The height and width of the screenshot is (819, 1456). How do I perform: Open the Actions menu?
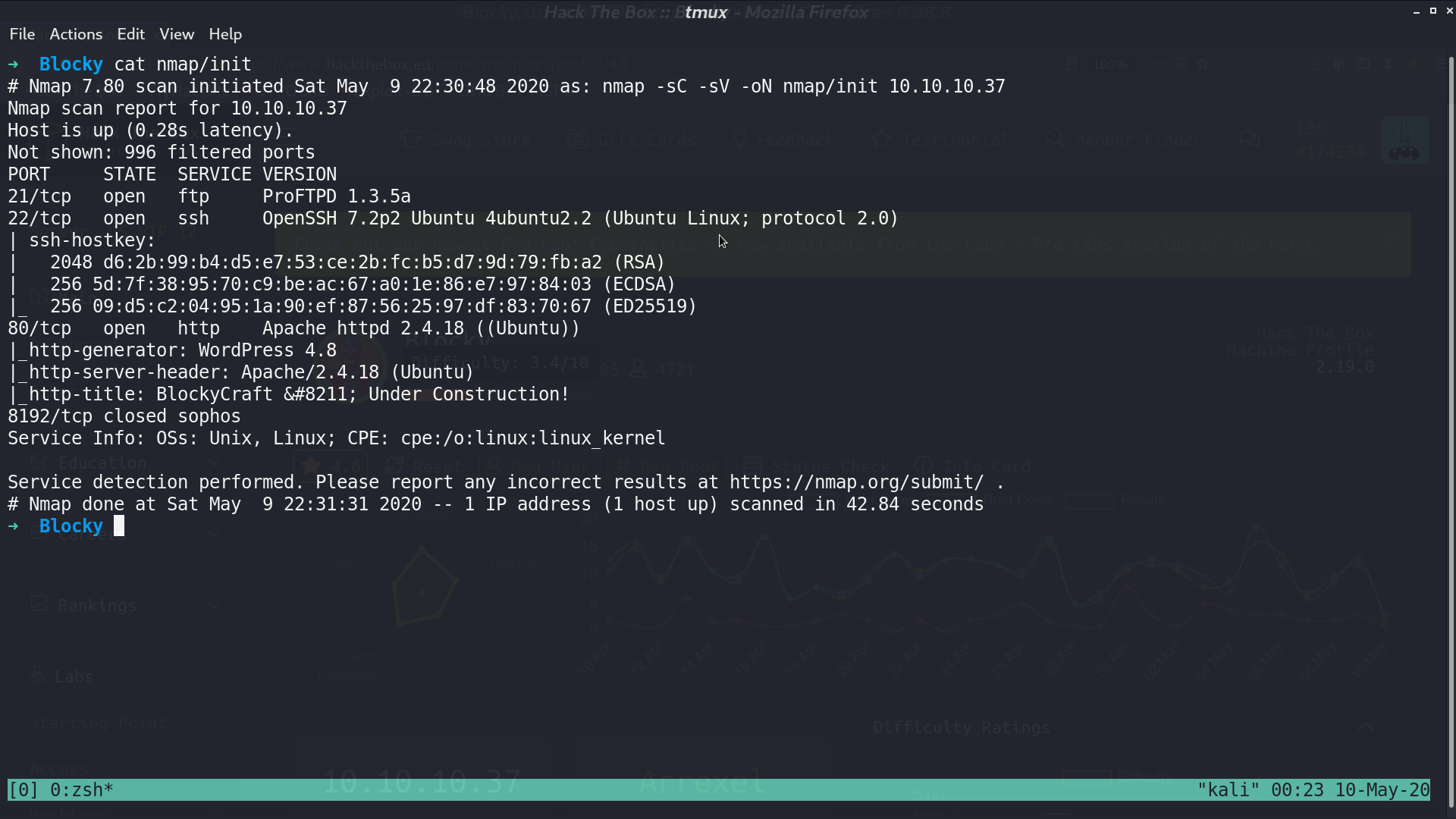tap(76, 34)
